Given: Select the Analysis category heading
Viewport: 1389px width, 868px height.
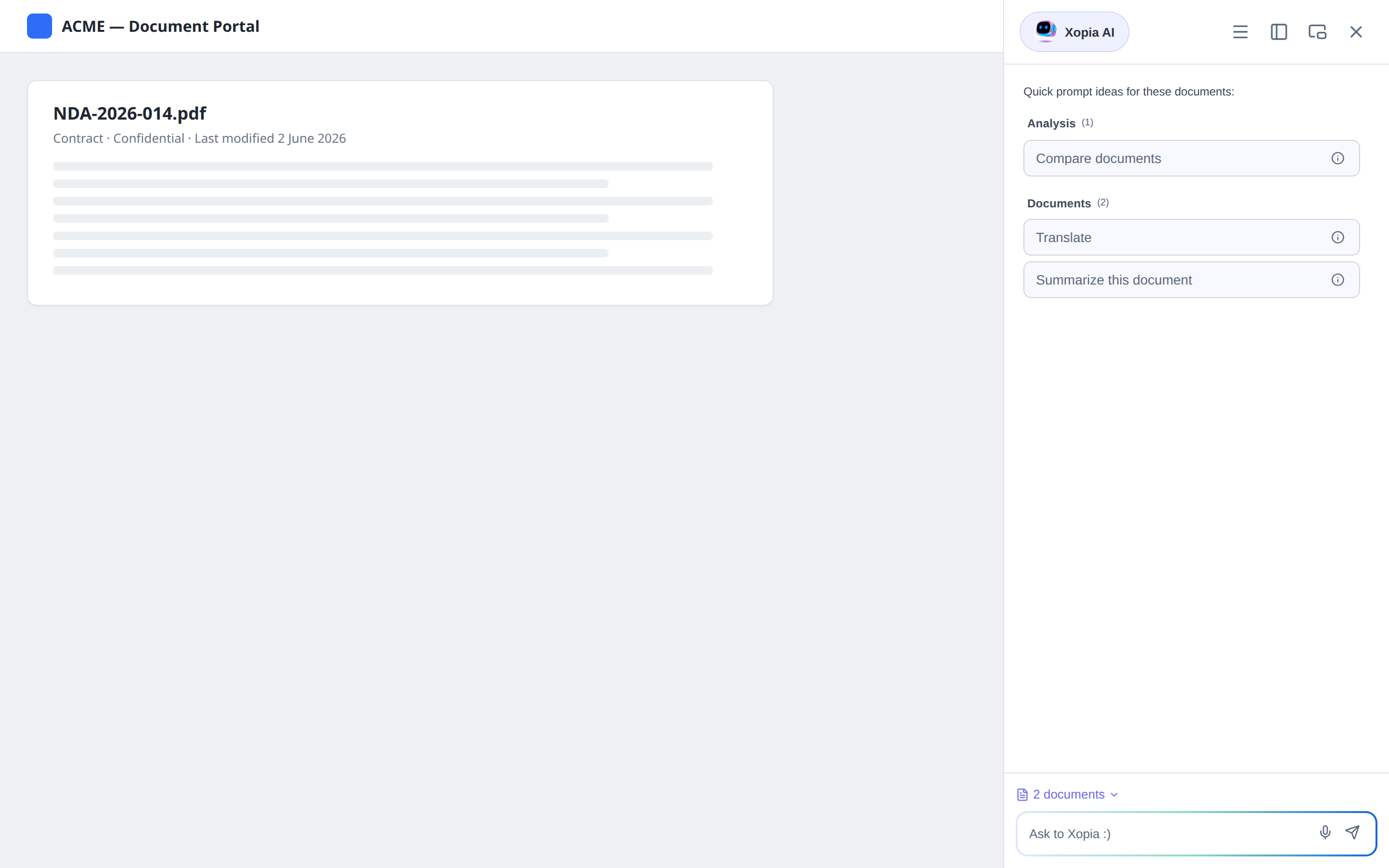Looking at the screenshot, I should click(1051, 123).
